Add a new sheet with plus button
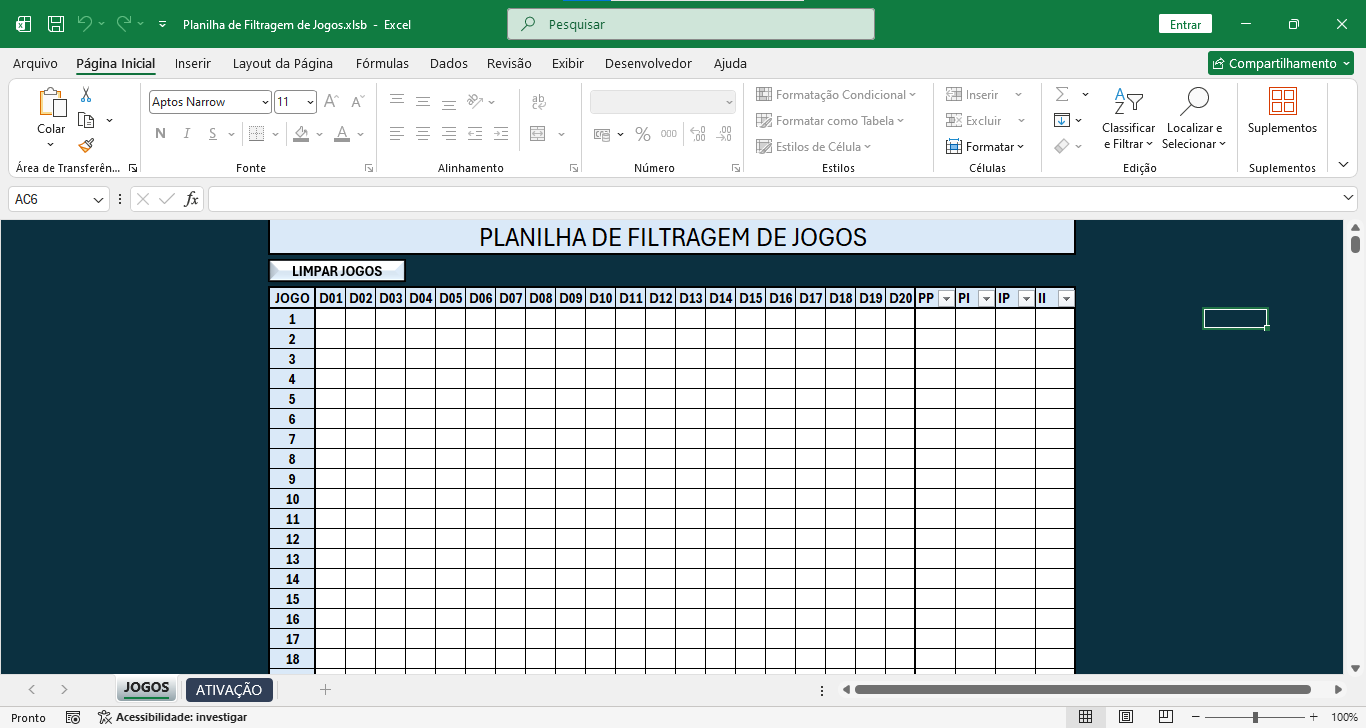Screen dimensions: 1366x728 pyautogui.click(x=325, y=690)
